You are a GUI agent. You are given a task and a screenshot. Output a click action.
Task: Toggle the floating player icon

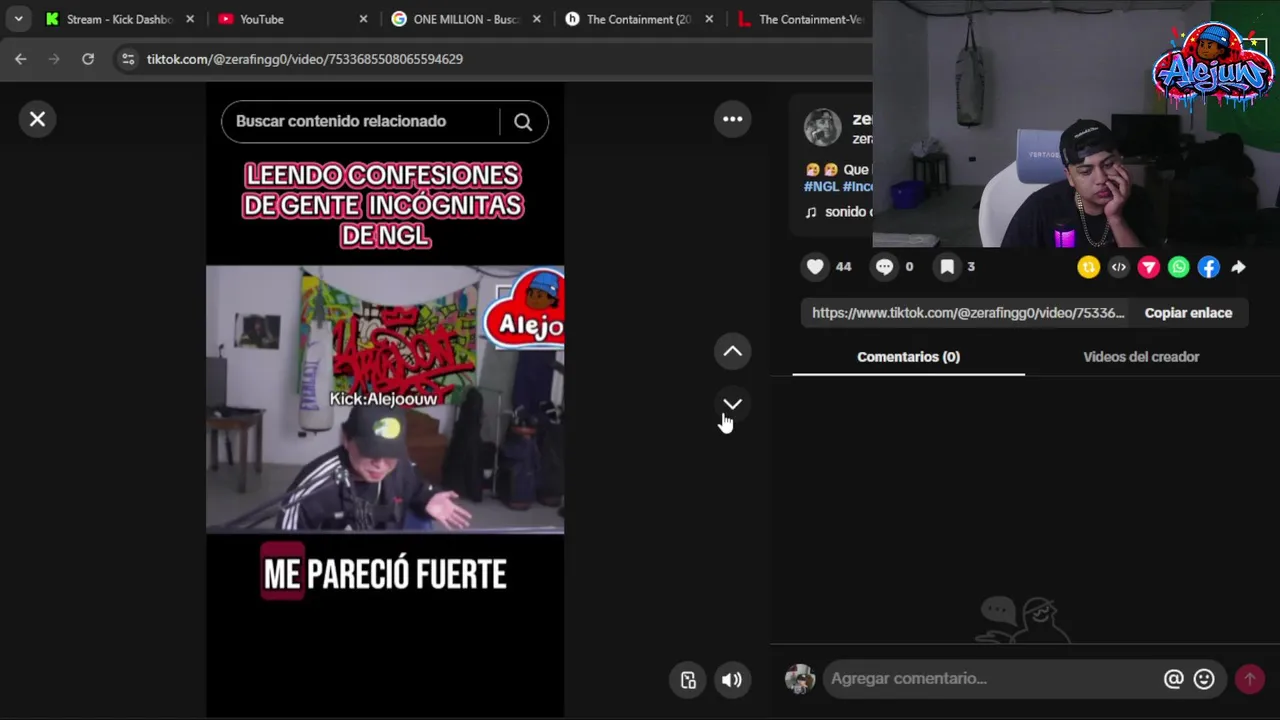tap(688, 680)
